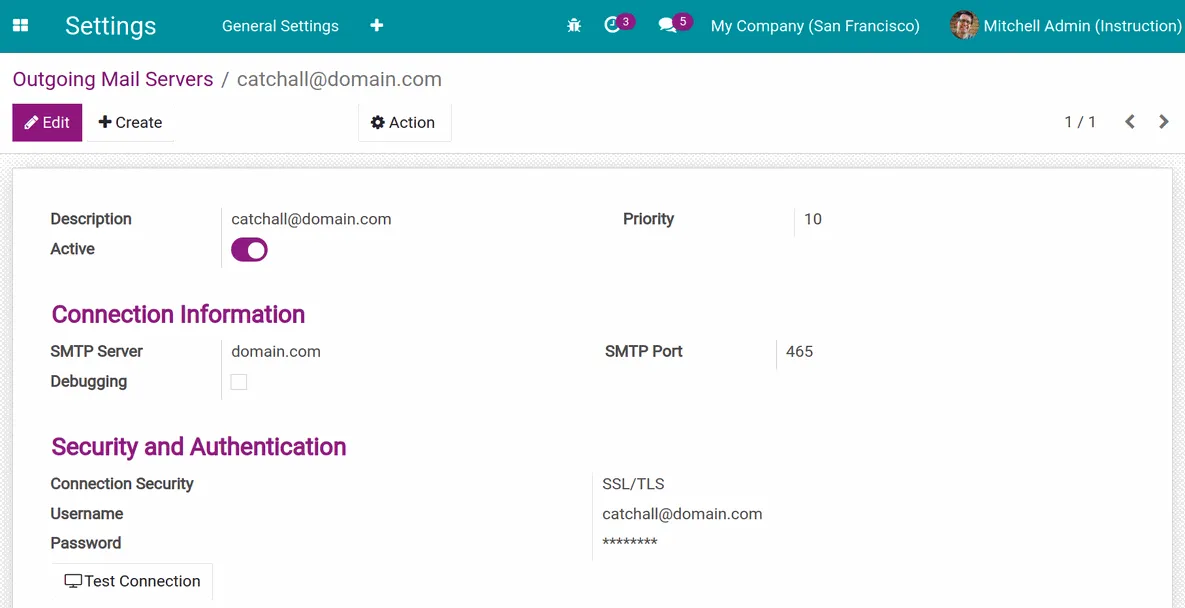1185x608 pixels.
Task: Click the Create button
Action: [131, 122]
